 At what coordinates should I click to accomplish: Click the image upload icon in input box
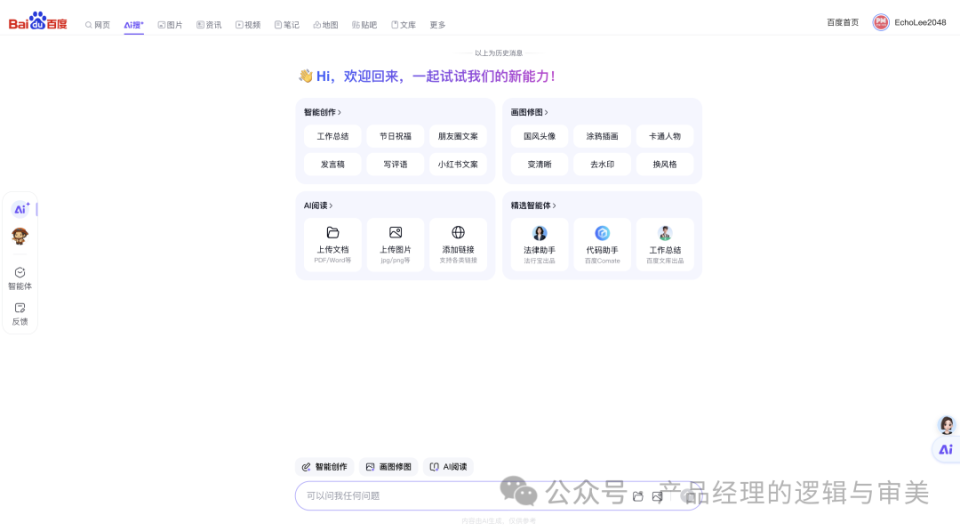(658, 496)
